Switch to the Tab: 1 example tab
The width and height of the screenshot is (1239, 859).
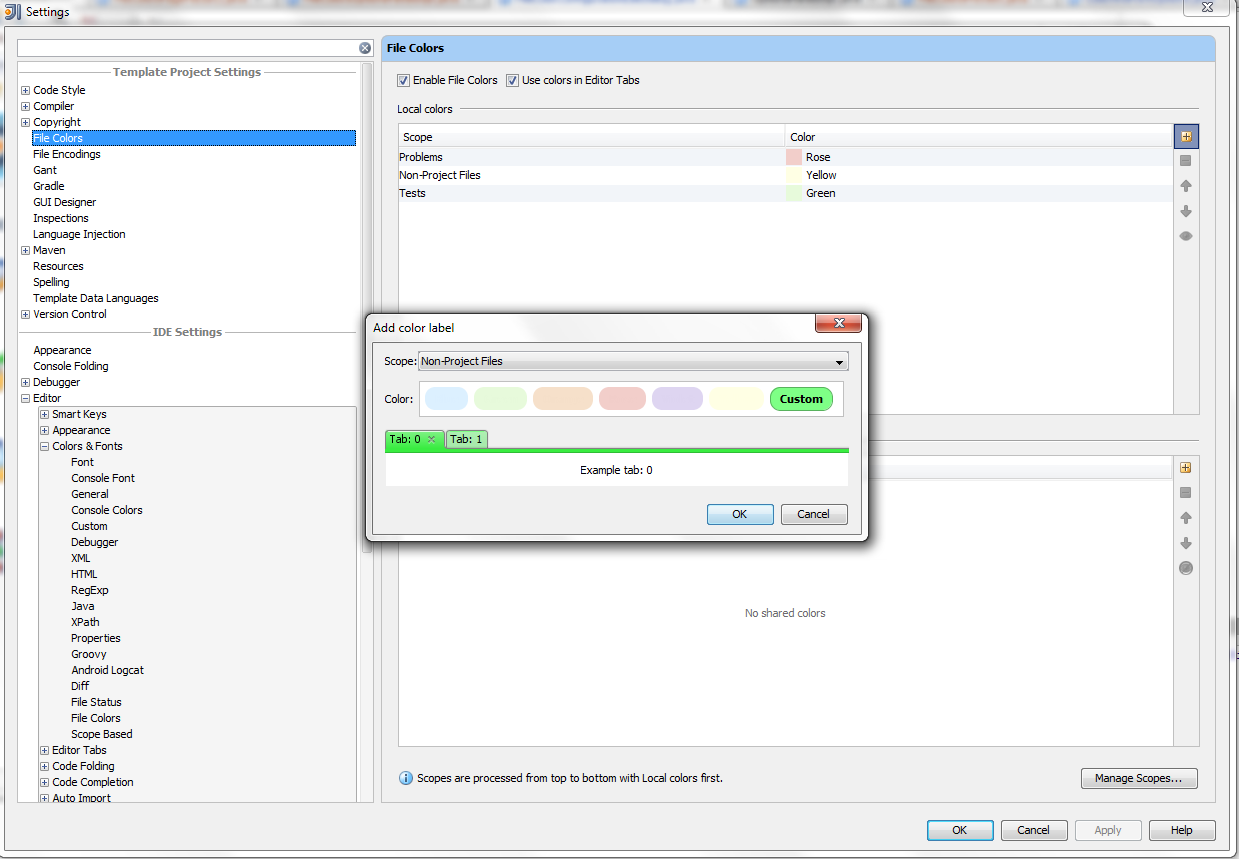466,439
